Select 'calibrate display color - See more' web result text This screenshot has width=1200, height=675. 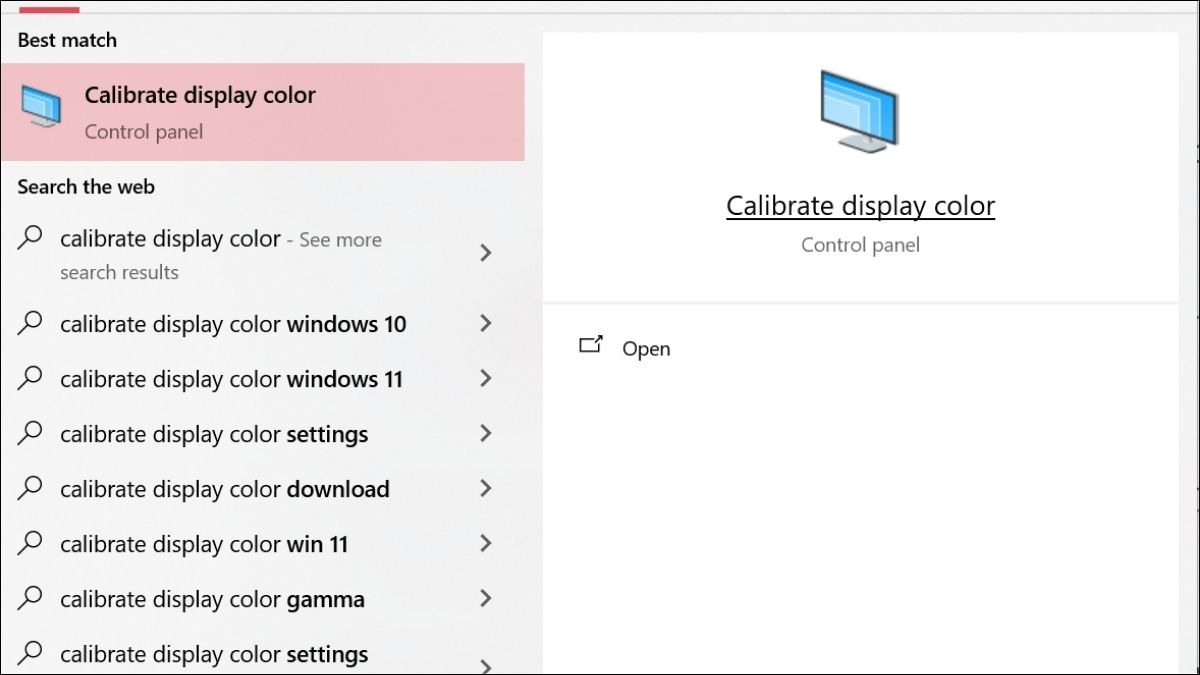click(221, 240)
